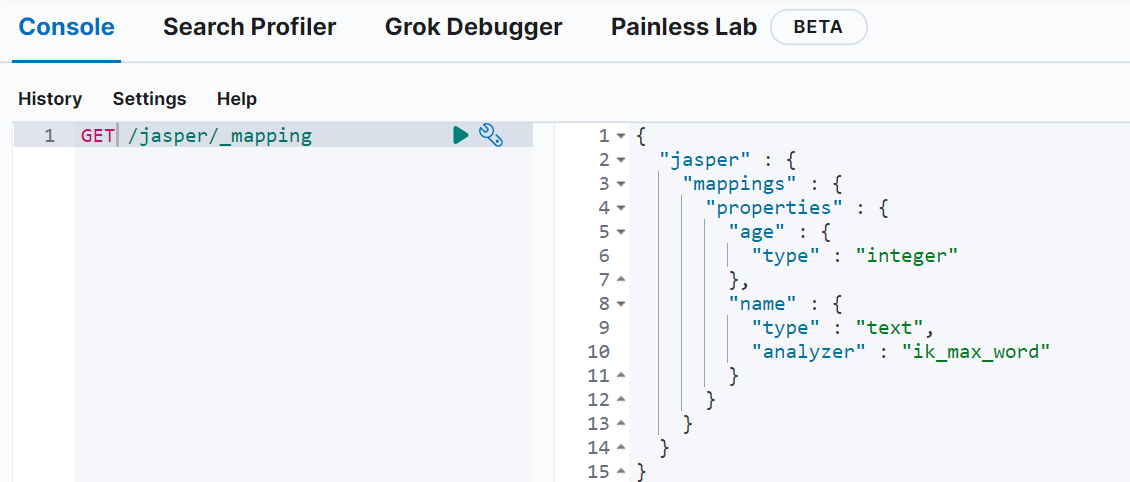1130x482 pixels.
Task: Open console Settings
Action: [x=149, y=99]
